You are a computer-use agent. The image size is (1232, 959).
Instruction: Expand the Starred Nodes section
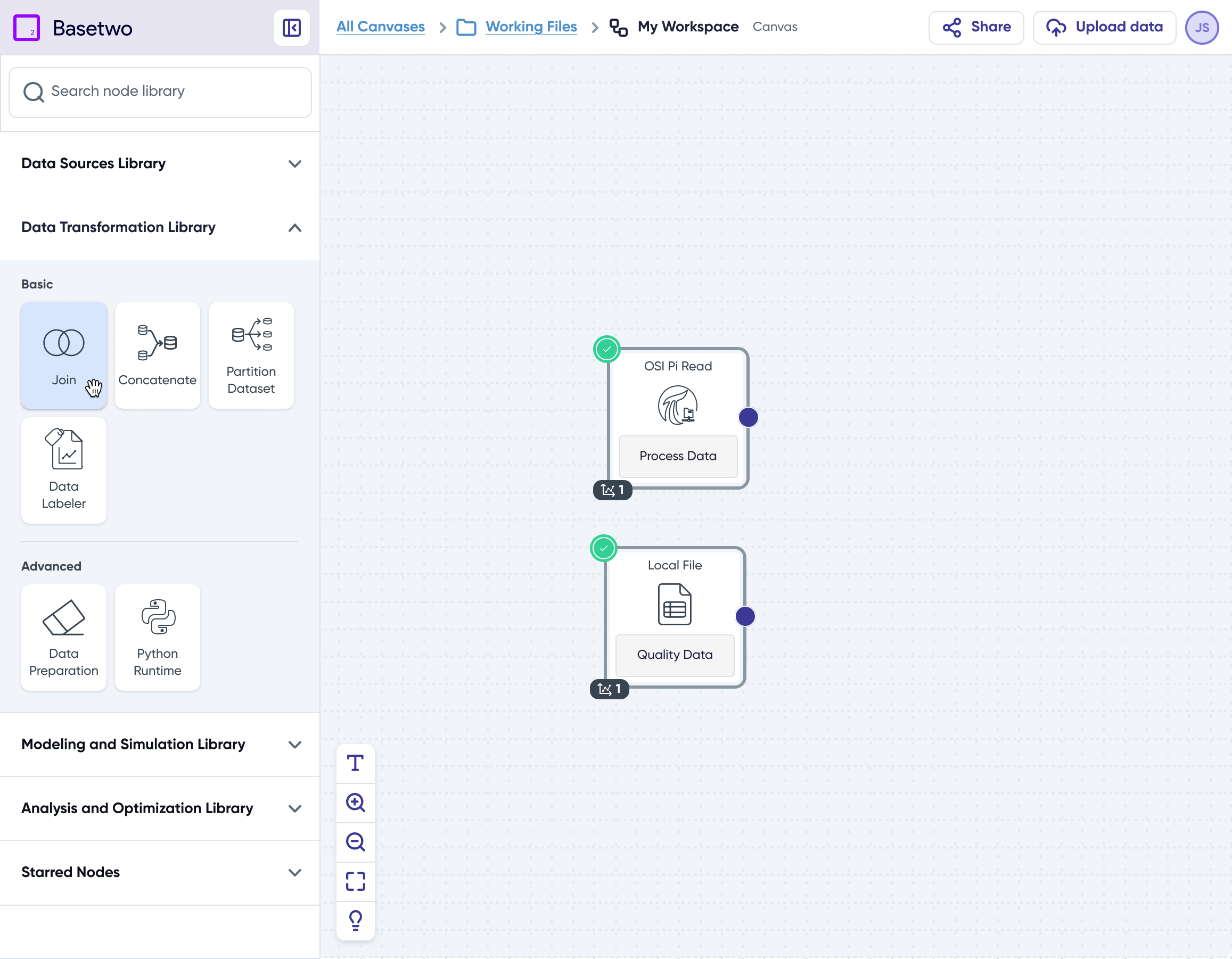tap(294, 872)
